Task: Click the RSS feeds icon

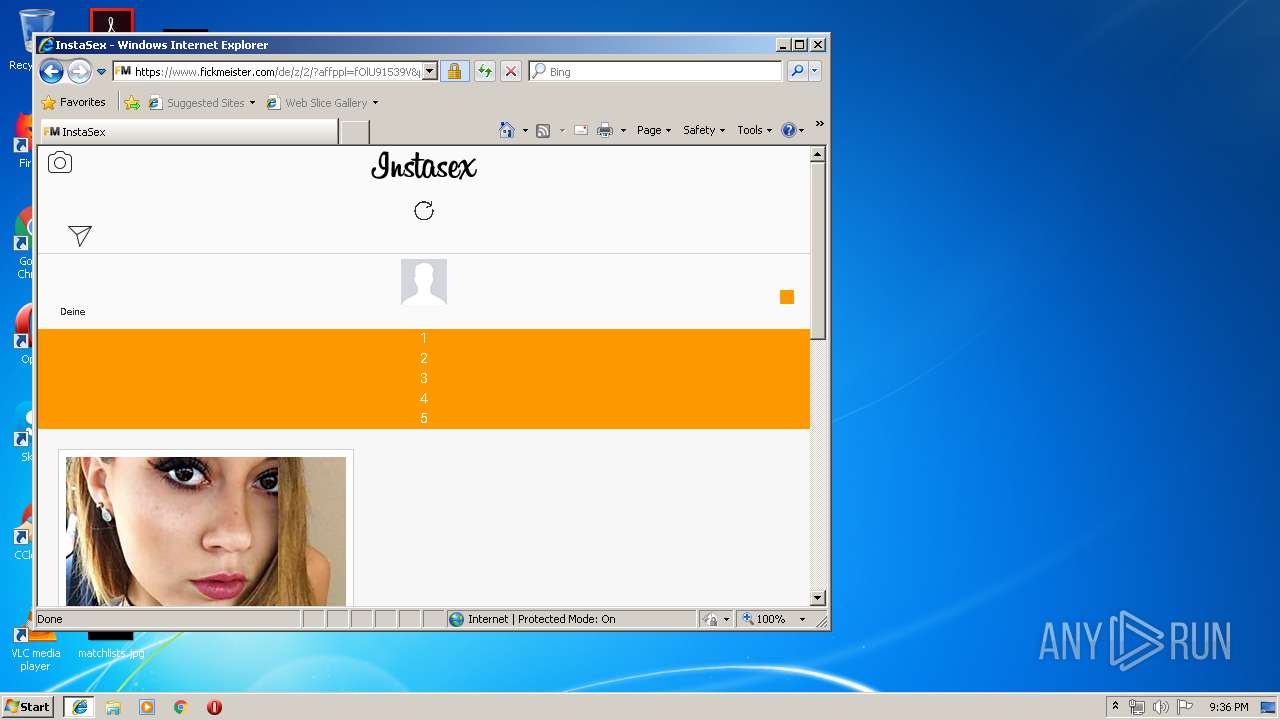Action: (543, 130)
